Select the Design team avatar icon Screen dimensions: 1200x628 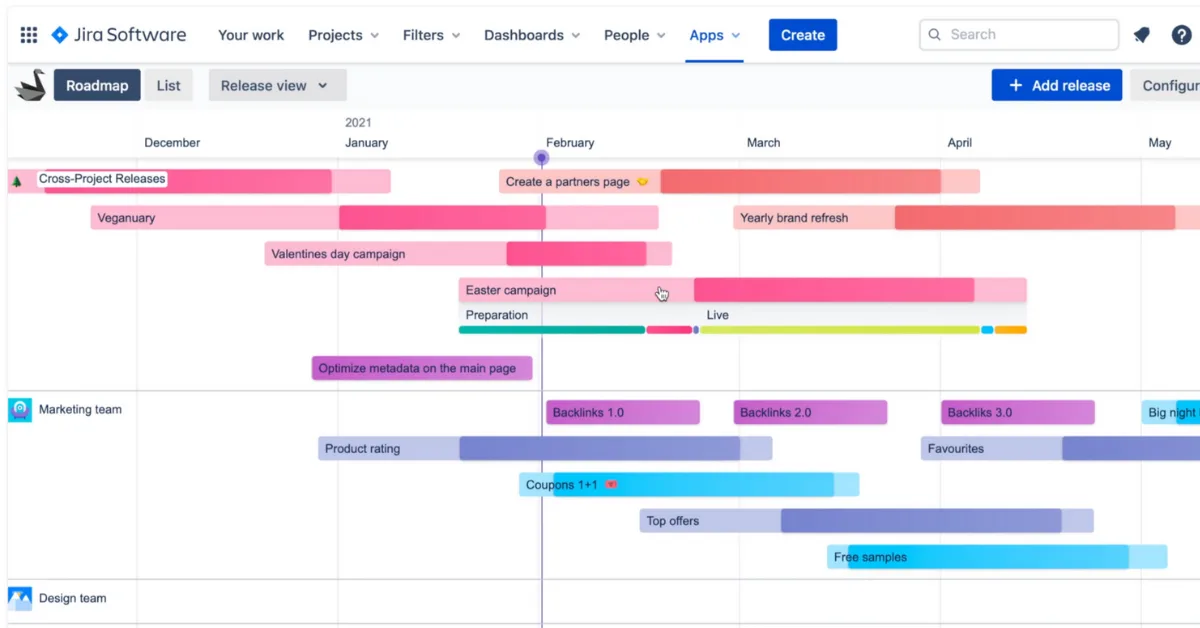click(21, 597)
